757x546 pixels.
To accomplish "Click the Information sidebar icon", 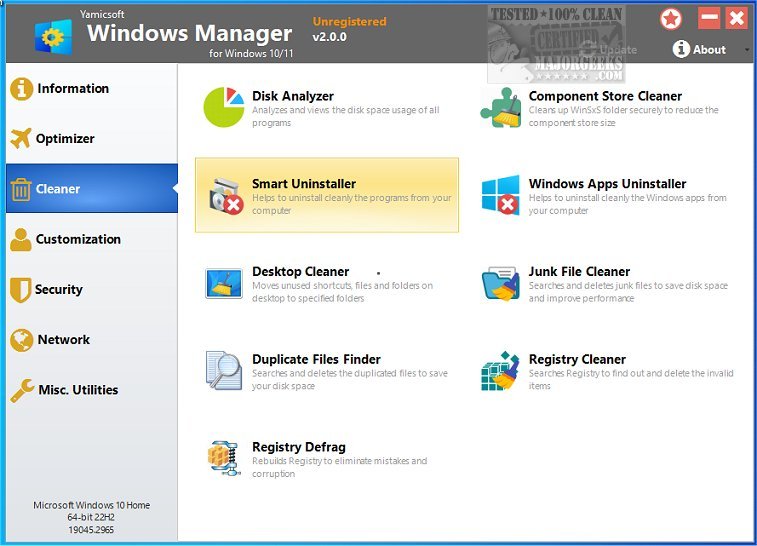I will pyautogui.click(x=21, y=89).
